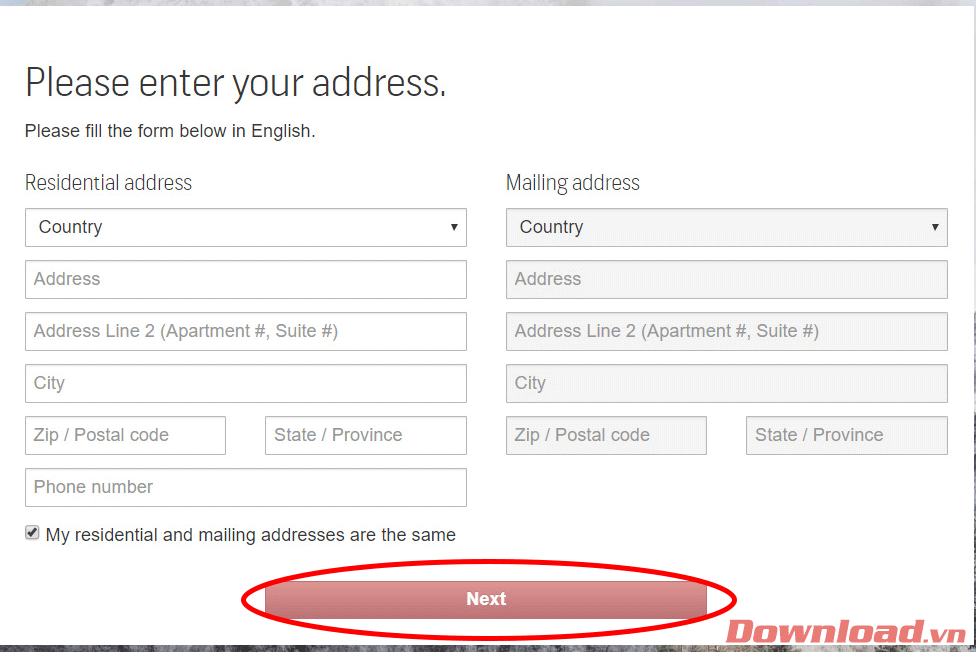Open the Residential address Country dropdown
Image resolution: width=976 pixels, height=652 pixels.
245,227
